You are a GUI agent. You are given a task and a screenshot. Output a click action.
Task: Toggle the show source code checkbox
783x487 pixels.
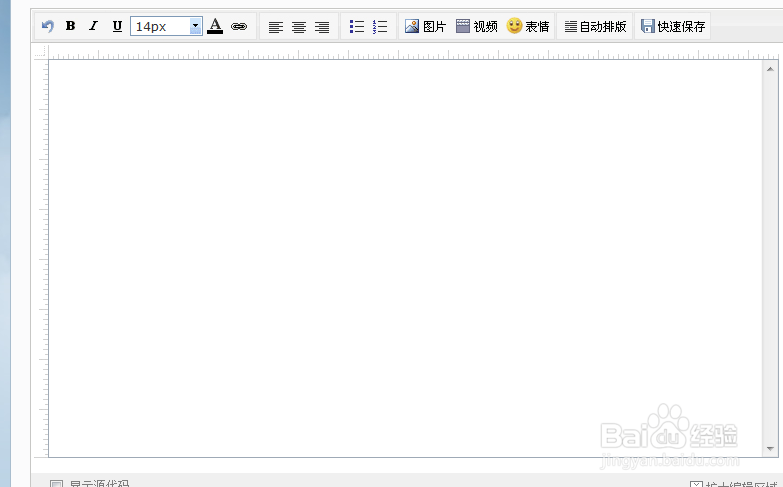[x=56, y=484]
